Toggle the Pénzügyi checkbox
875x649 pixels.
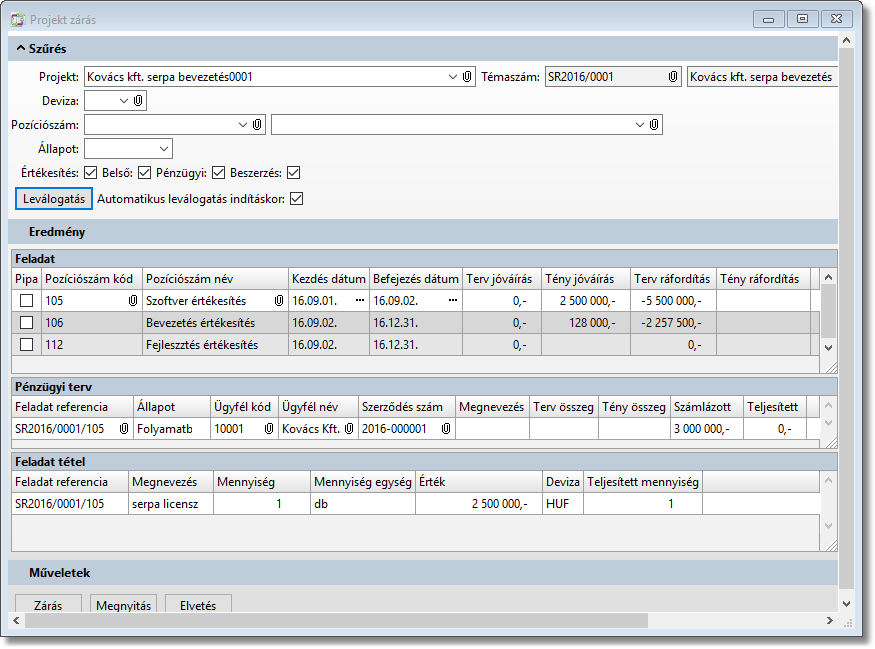(218, 173)
